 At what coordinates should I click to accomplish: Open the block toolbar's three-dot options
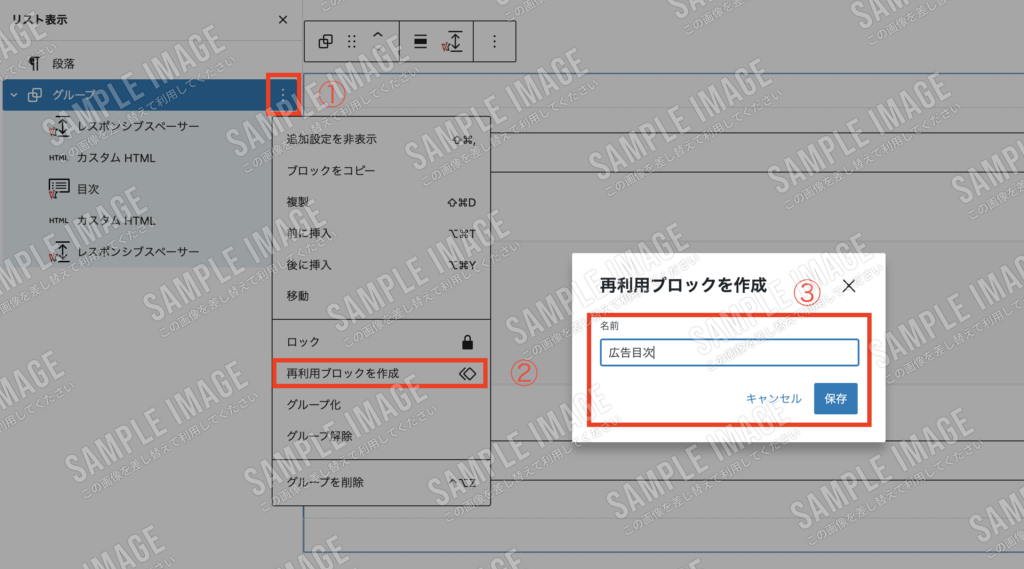493,42
